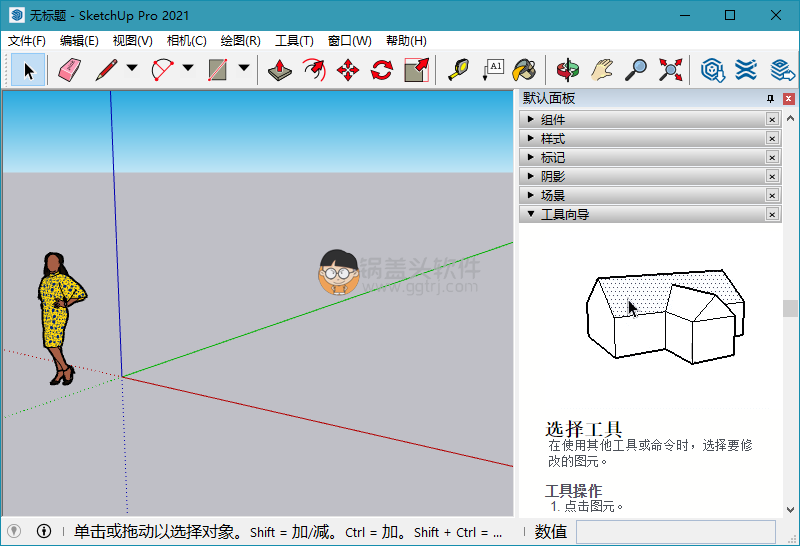Select the Line pencil tool
This screenshot has height=546, width=800.
click(x=106, y=70)
